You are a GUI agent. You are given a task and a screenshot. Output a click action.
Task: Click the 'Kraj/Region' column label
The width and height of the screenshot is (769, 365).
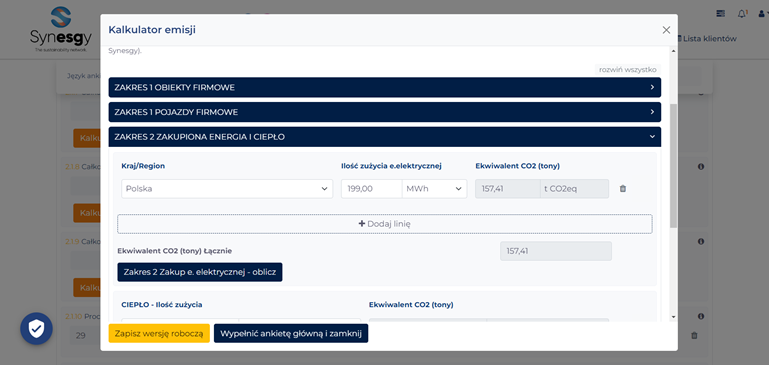143,166
